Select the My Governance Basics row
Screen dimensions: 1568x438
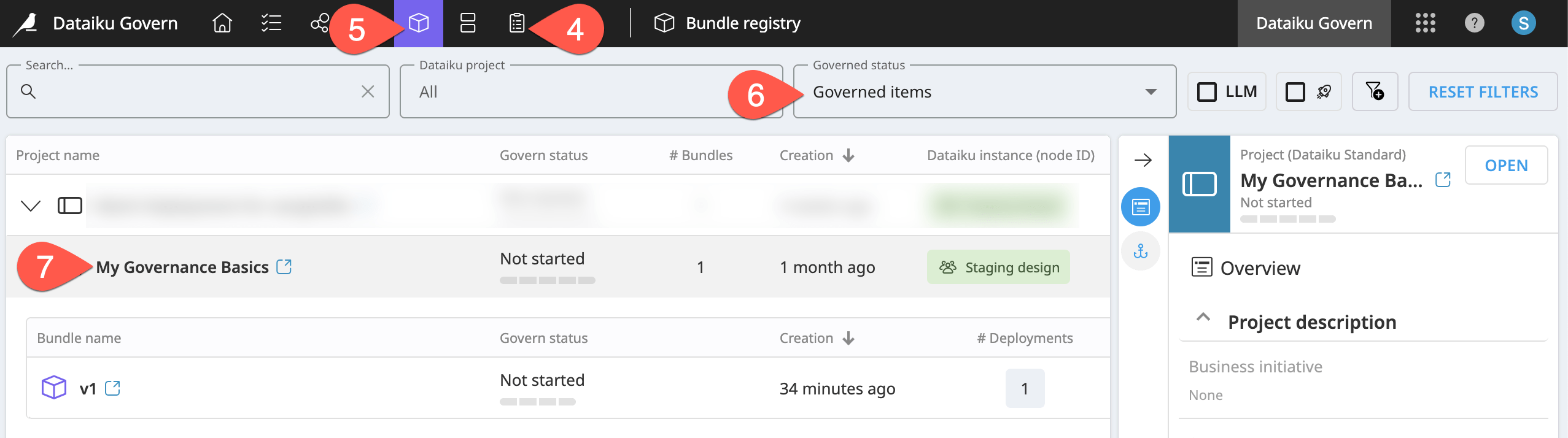pos(558,267)
